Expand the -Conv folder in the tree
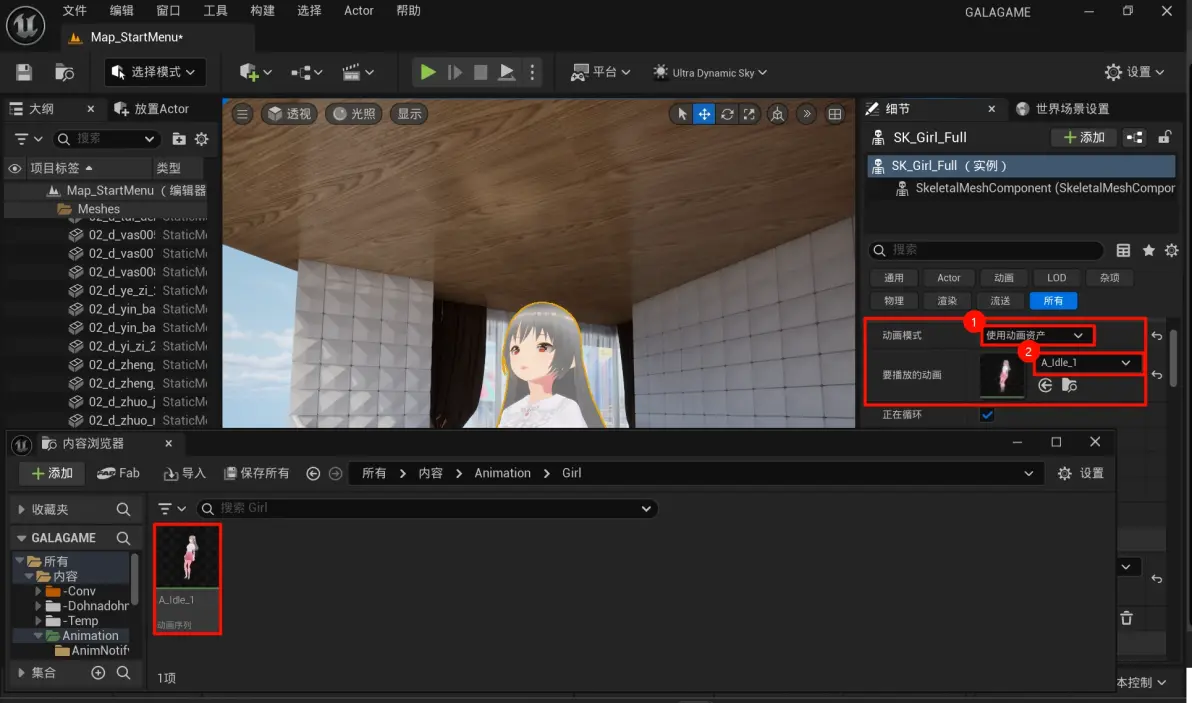 (38, 591)
